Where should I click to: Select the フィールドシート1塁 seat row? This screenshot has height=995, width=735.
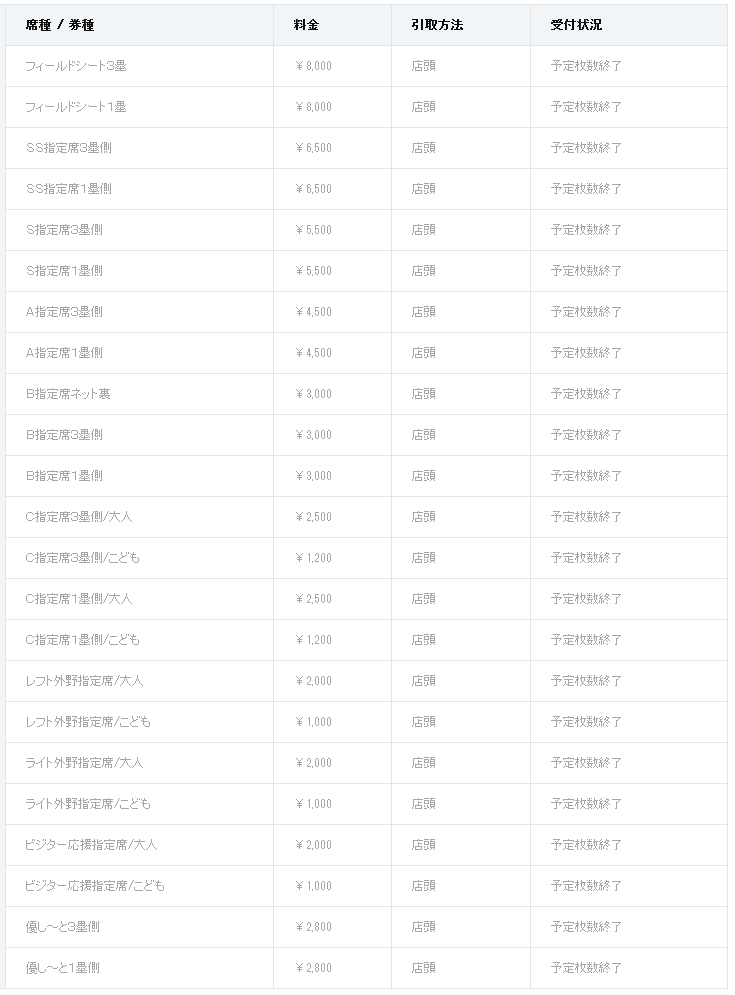pyautogui.click(x=366, y=107)
